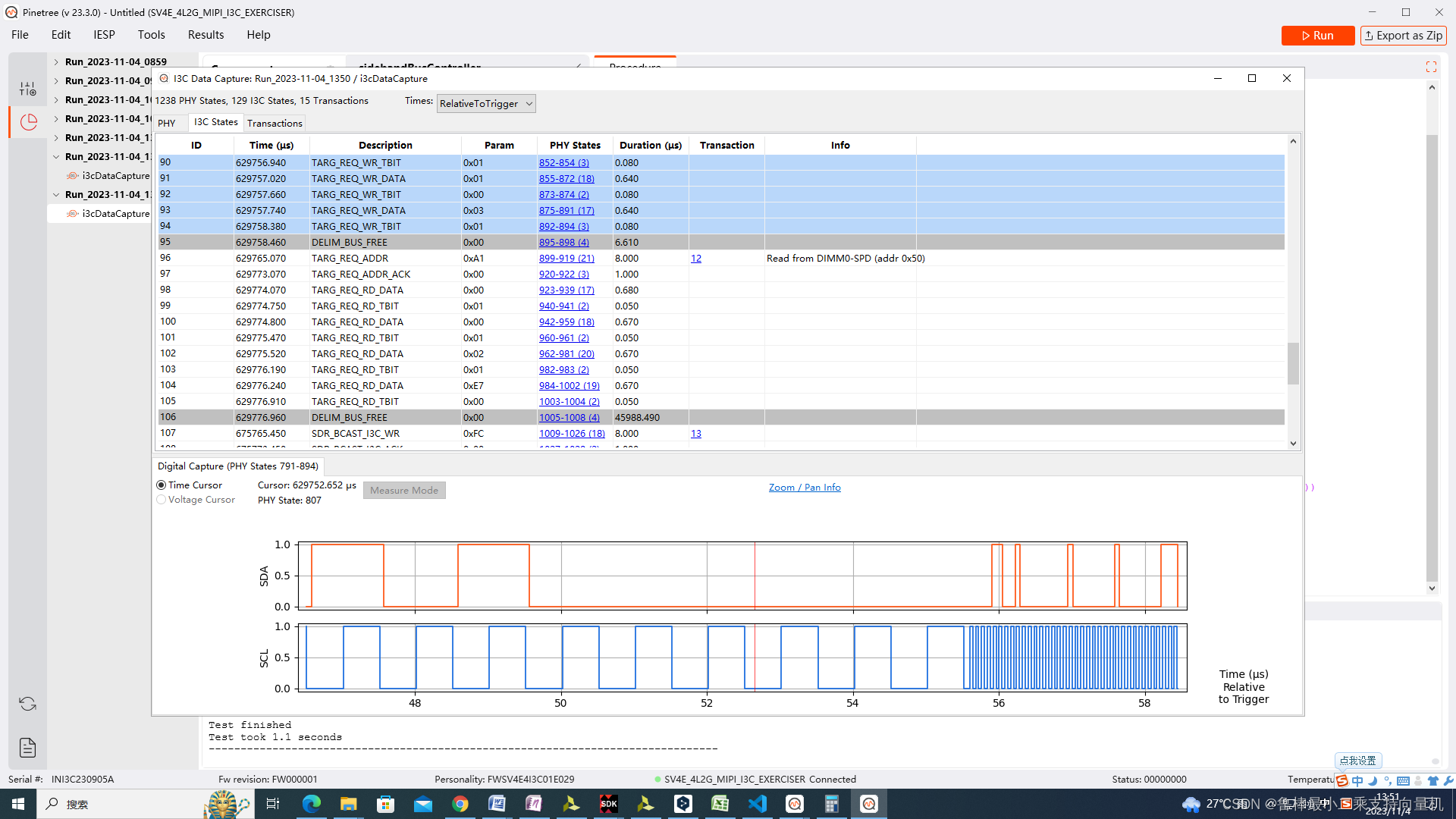The height and width of the screenshot is (819, 1456).
Task: Click transaction link 13 in row 107
Action: pos(696,433)
